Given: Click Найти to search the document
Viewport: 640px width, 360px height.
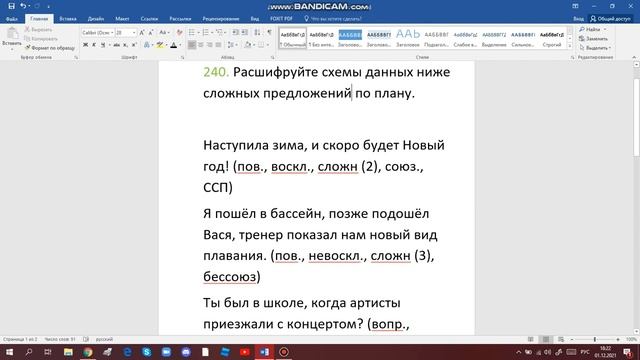Looking at the screenshot, I should tap(593, 29).
